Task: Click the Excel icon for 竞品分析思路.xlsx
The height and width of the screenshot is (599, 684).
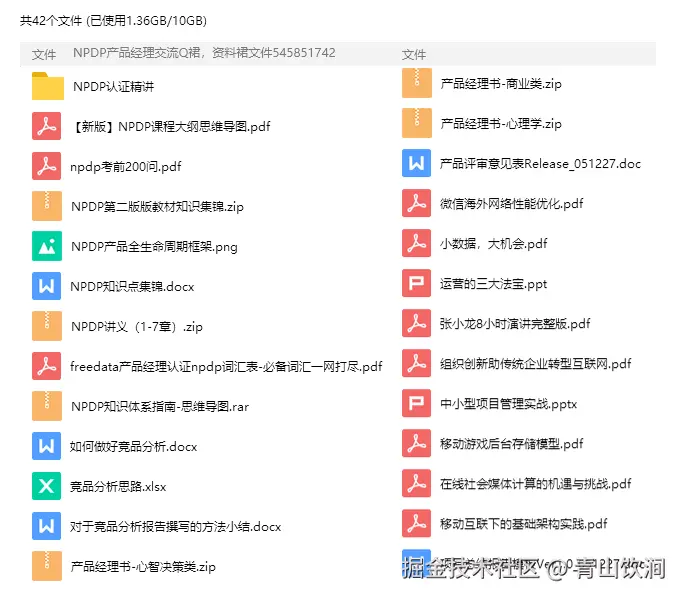Action: pos(47,486)
